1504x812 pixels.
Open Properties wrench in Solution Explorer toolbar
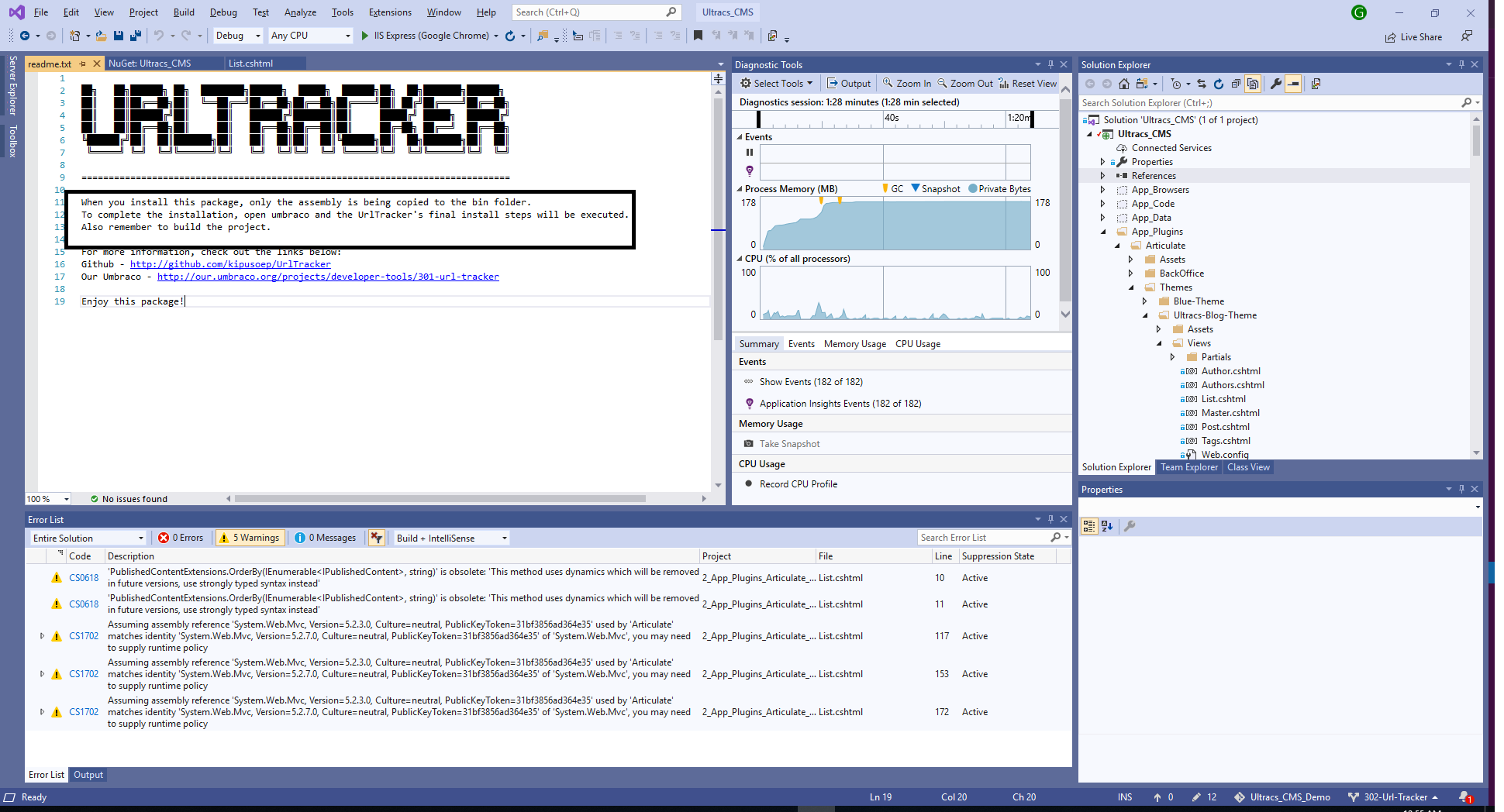[x=1275, y=84]
